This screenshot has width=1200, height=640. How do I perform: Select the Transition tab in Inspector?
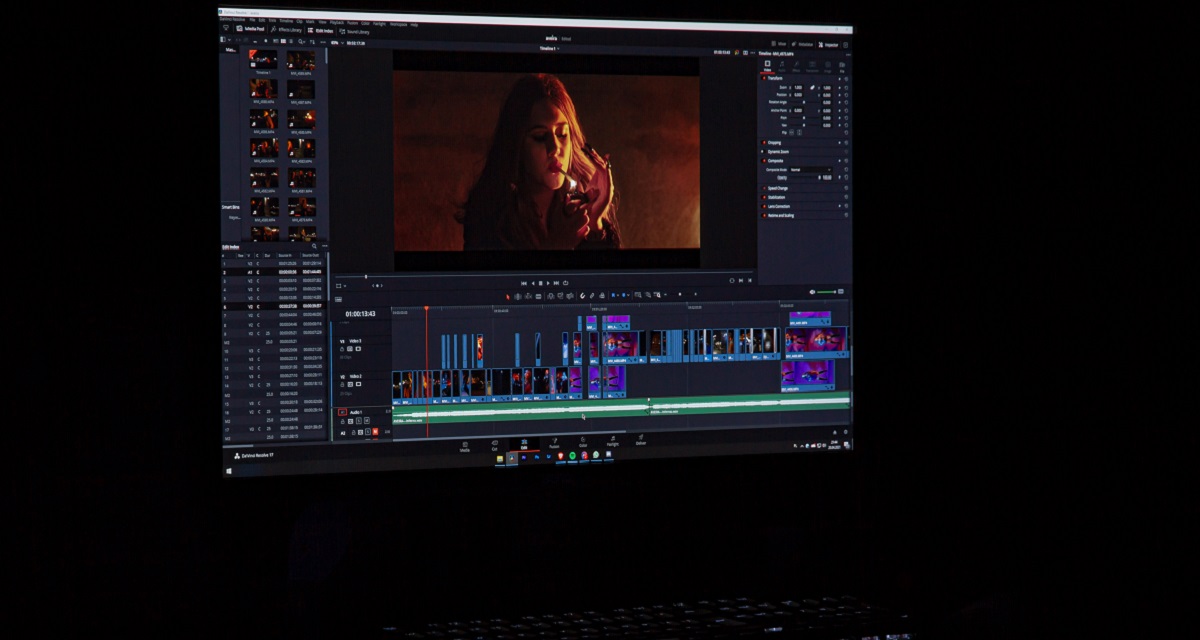[812, 66]
